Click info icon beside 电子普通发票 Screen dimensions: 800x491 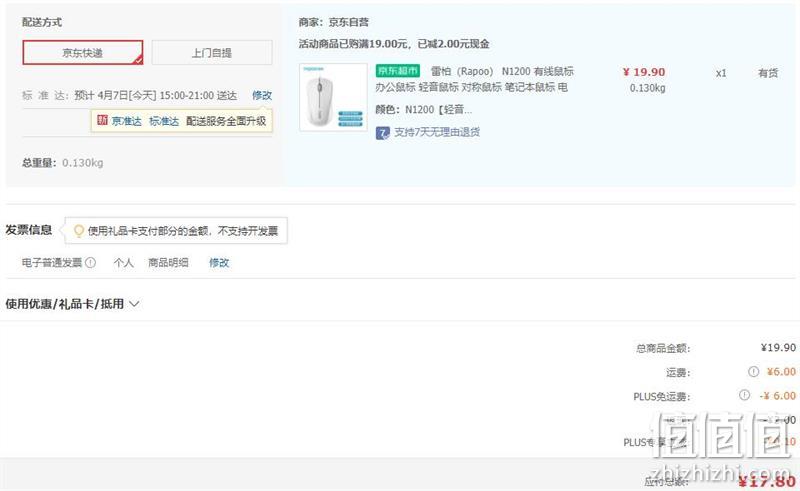[x=90, y=262]
